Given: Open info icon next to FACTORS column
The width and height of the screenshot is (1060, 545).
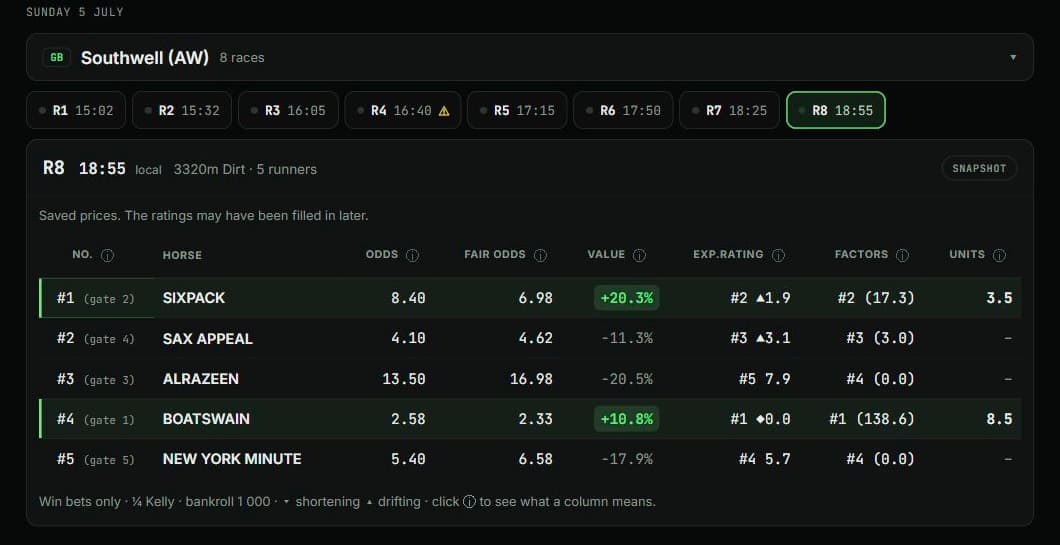Looking at the screenshot, I should coord(902,256).
